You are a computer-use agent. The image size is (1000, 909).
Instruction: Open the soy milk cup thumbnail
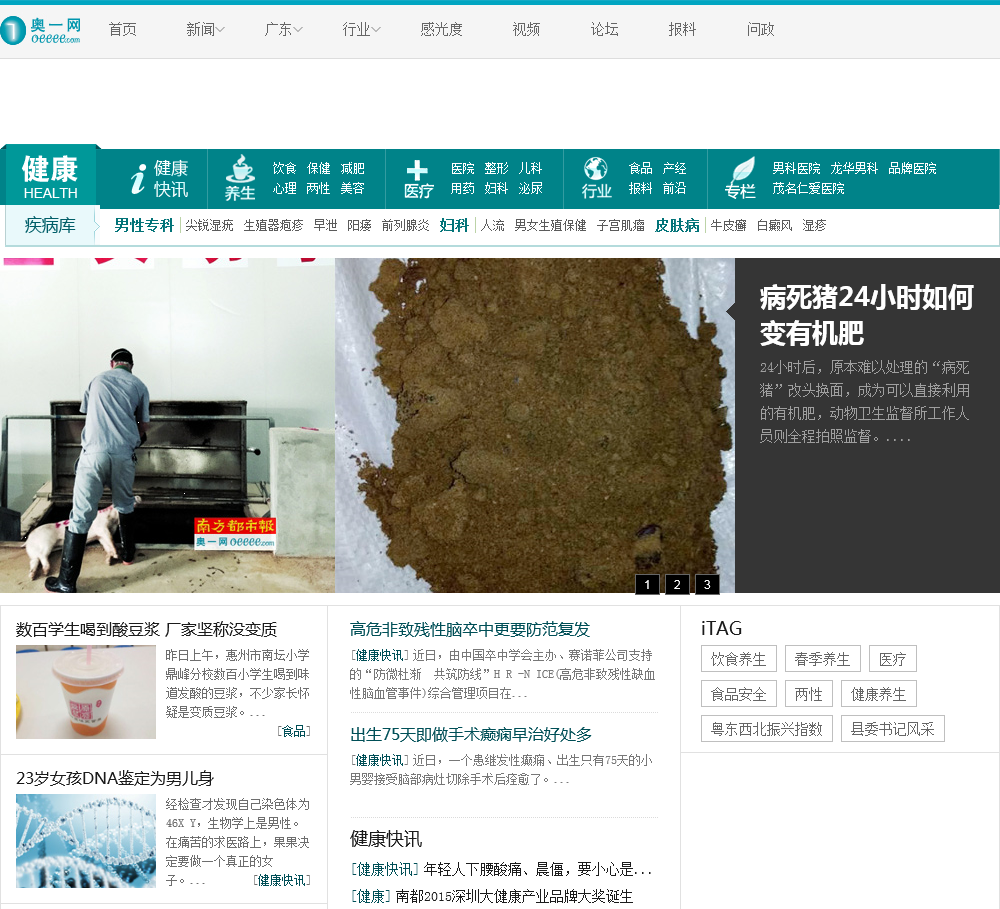(86, 692)
